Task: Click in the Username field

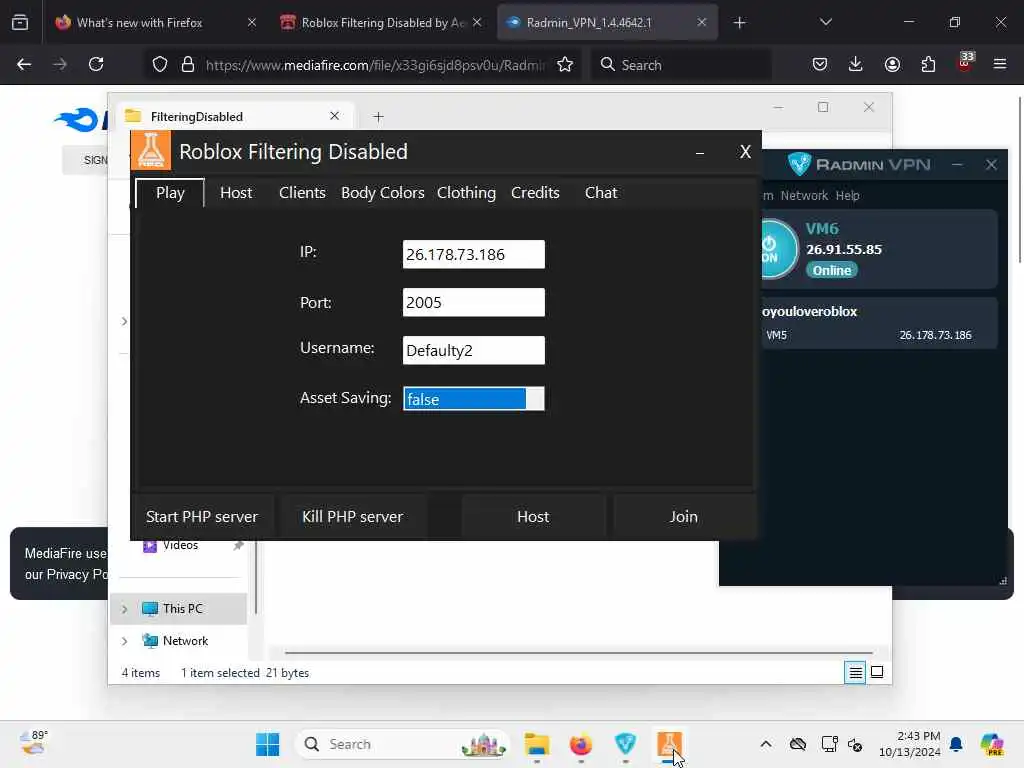Action: (473, 350)
